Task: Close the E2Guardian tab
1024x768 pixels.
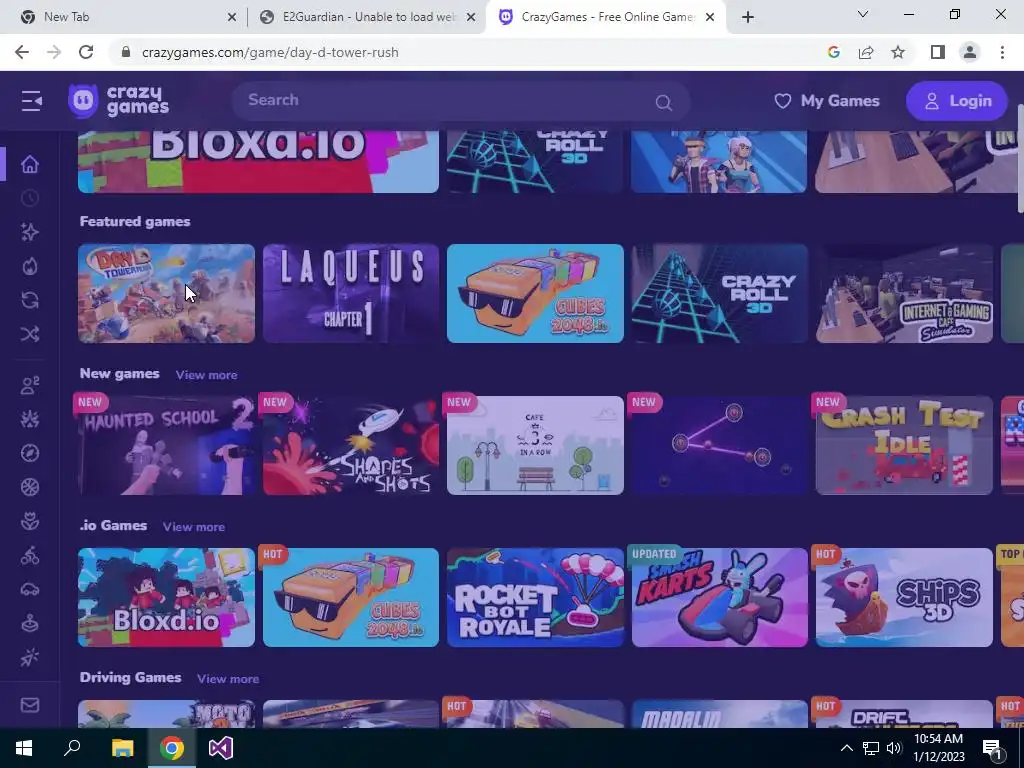Action: click(x=471, y=18)
